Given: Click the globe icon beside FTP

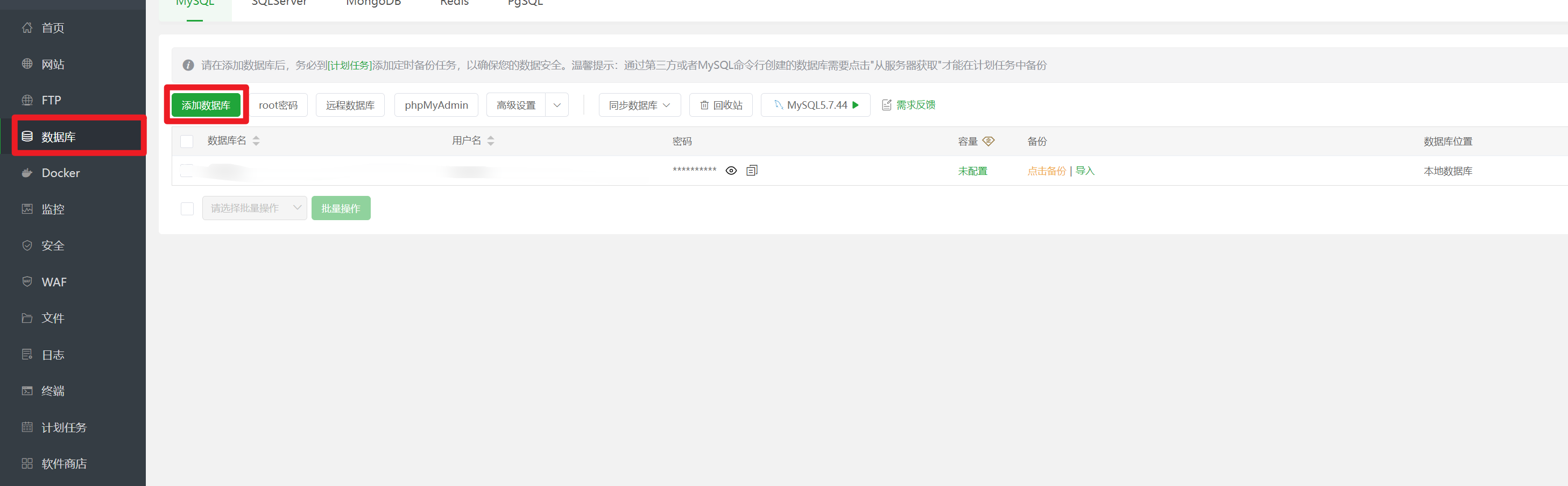Looking at the screenshot, I should coord(27,100).
